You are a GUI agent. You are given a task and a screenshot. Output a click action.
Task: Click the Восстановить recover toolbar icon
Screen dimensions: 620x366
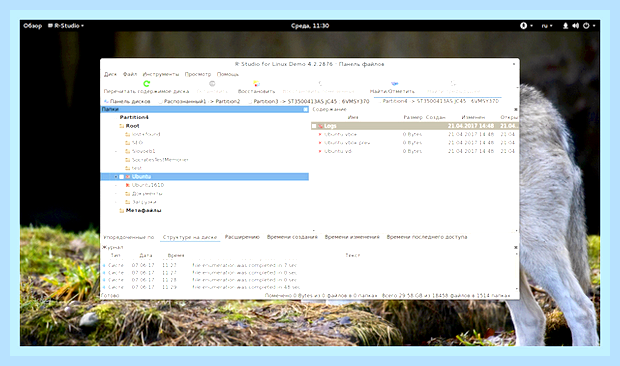click(257, 83)
